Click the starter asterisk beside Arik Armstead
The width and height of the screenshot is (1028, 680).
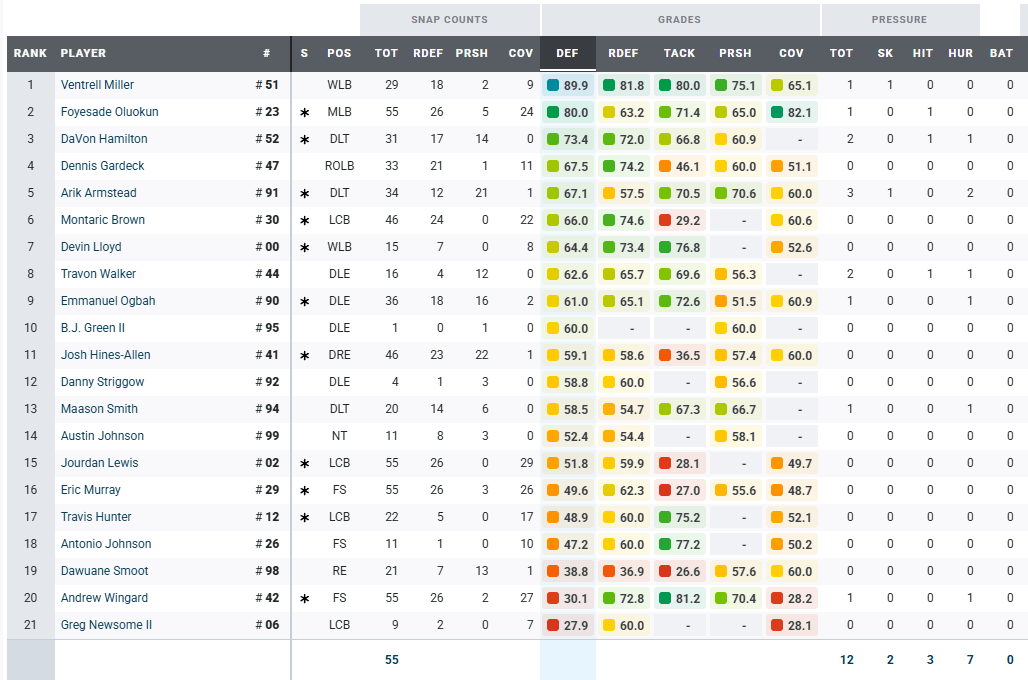click(304, 194)
